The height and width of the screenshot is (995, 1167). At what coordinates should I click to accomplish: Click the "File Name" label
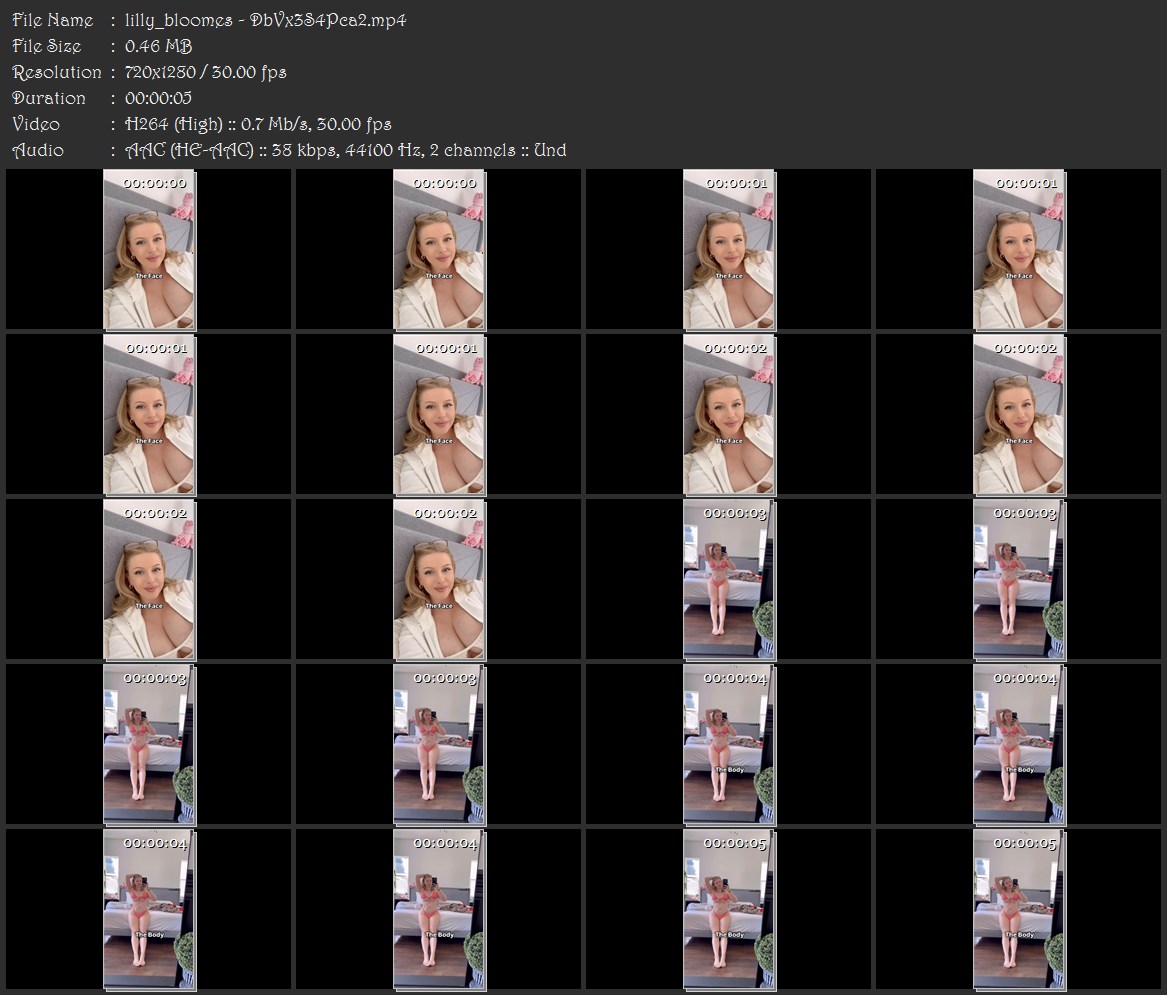click(x=53, y=20)
